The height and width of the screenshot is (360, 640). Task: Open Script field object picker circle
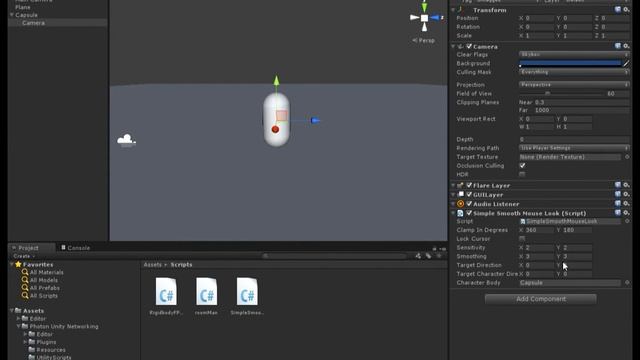pos(627,221)
